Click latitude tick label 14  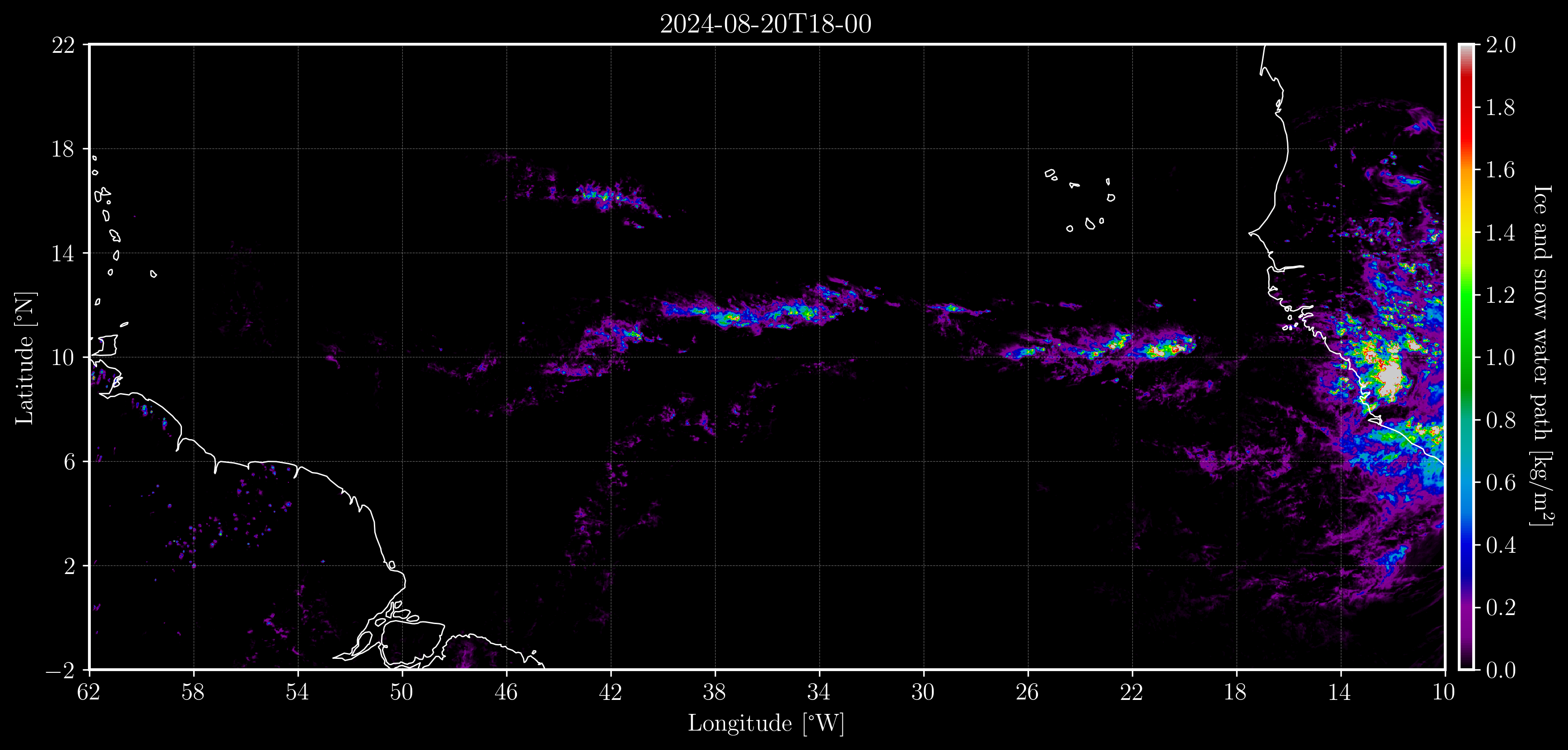(x=63, y=253)
